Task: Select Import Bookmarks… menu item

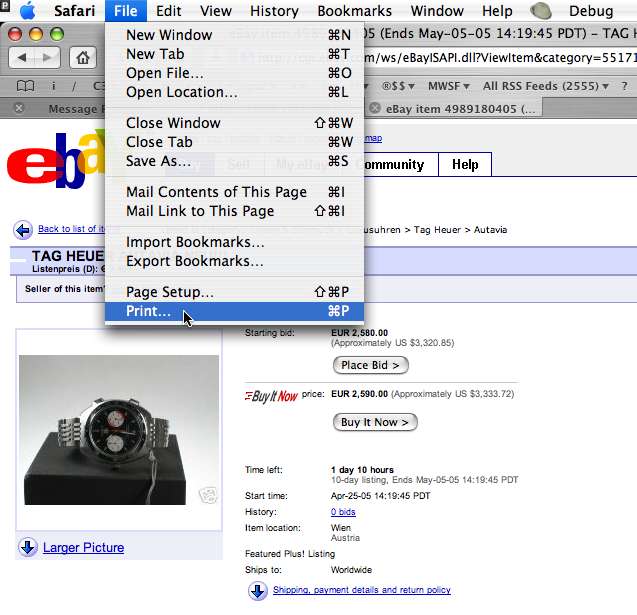Action: pyautogui.click(x=234, y=242)
